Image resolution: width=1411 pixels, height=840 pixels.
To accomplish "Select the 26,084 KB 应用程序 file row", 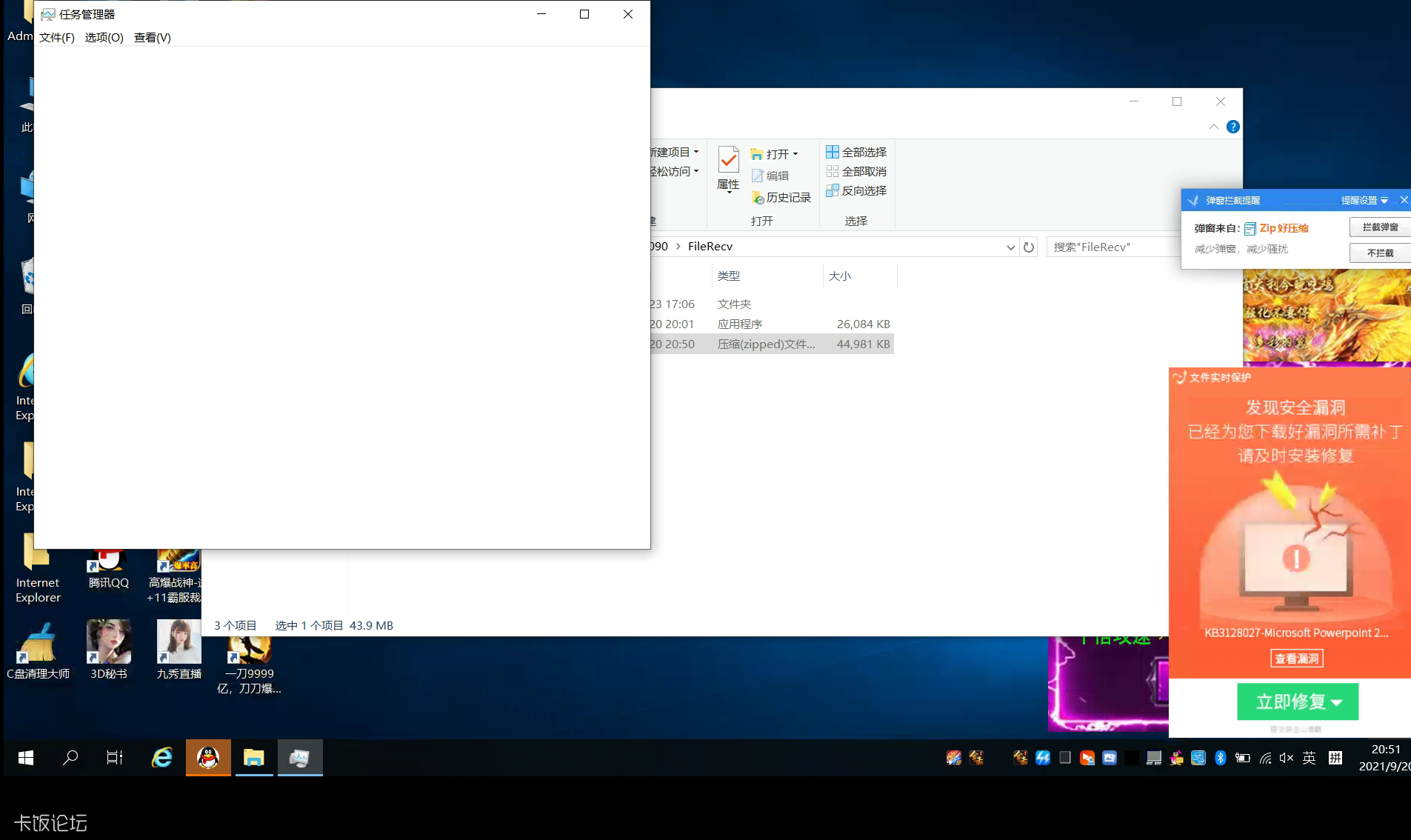I will 772,324.
